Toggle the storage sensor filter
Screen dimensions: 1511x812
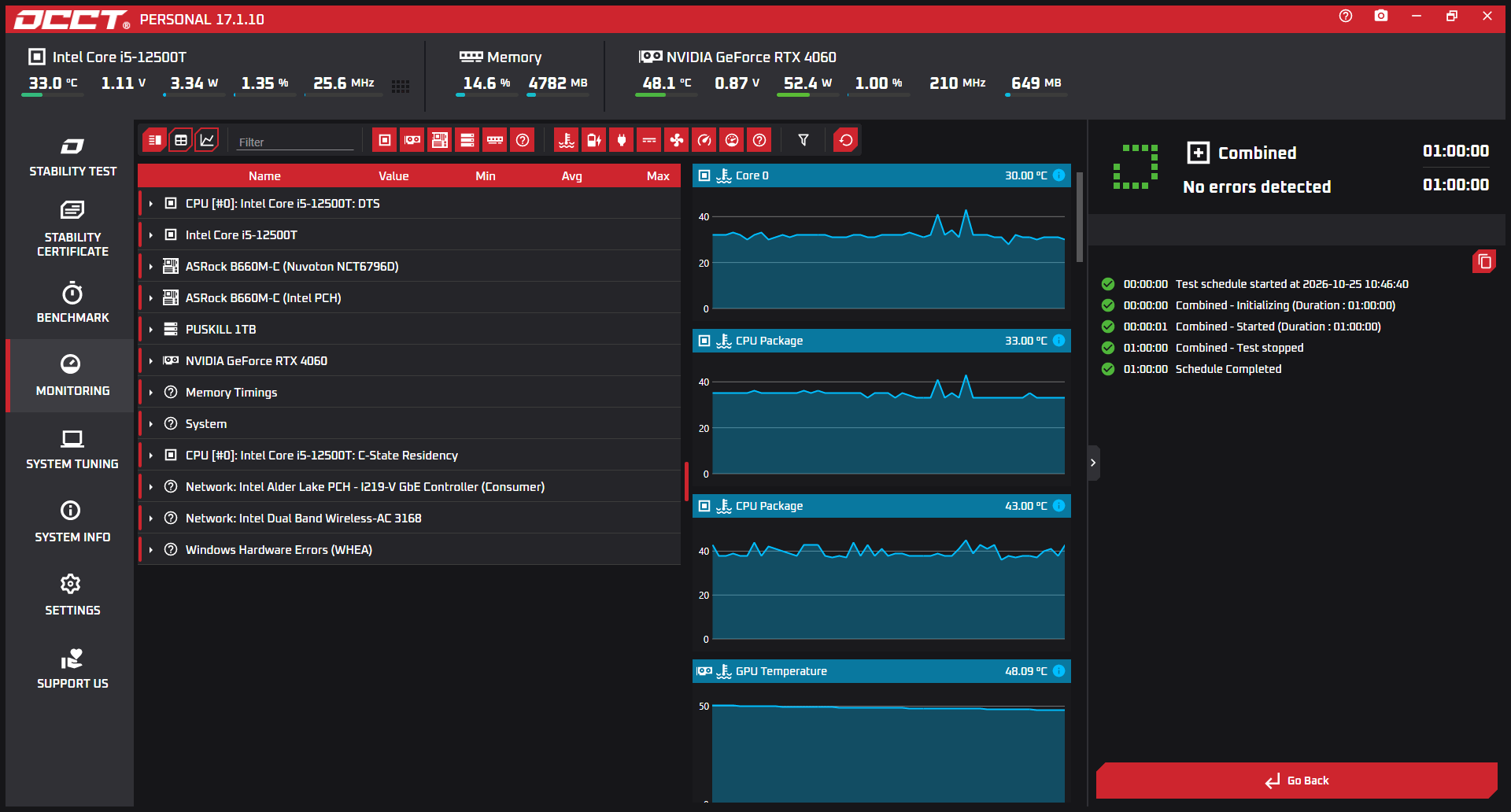467,140
